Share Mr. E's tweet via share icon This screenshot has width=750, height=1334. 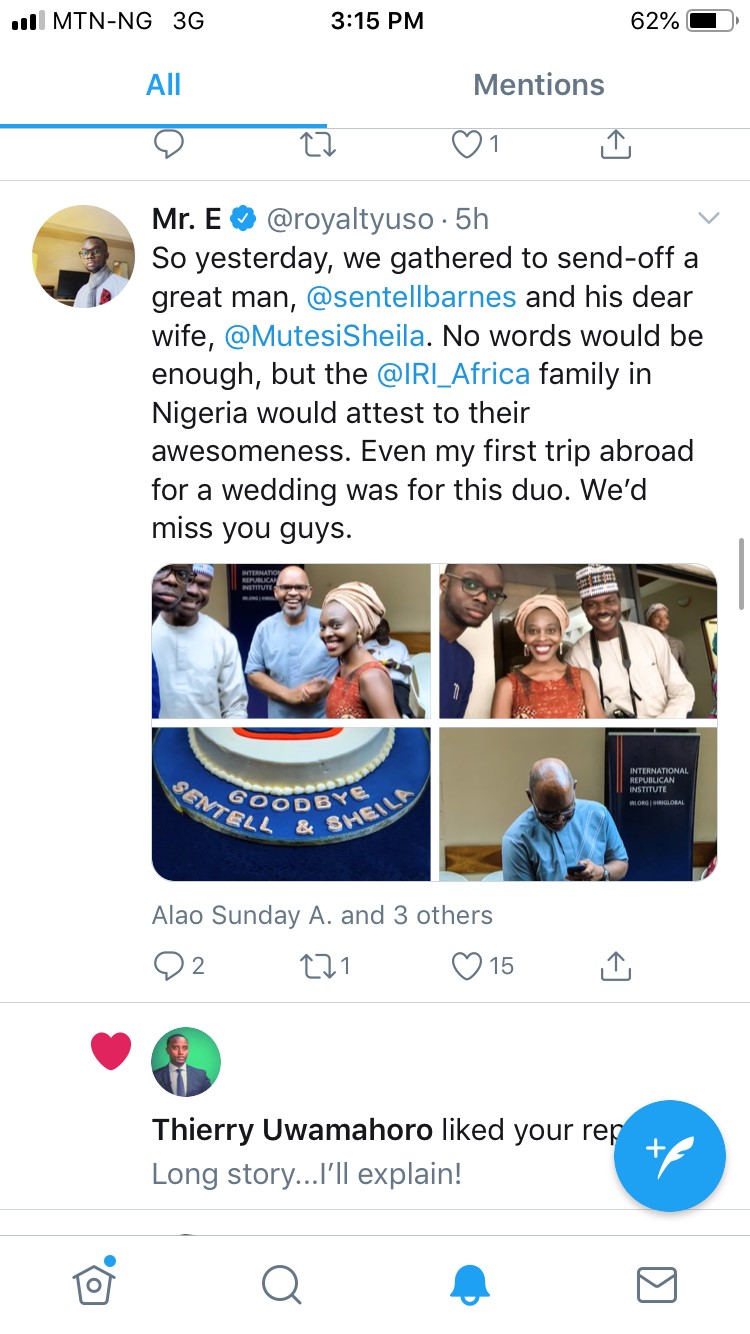click(x=615, y=965)
